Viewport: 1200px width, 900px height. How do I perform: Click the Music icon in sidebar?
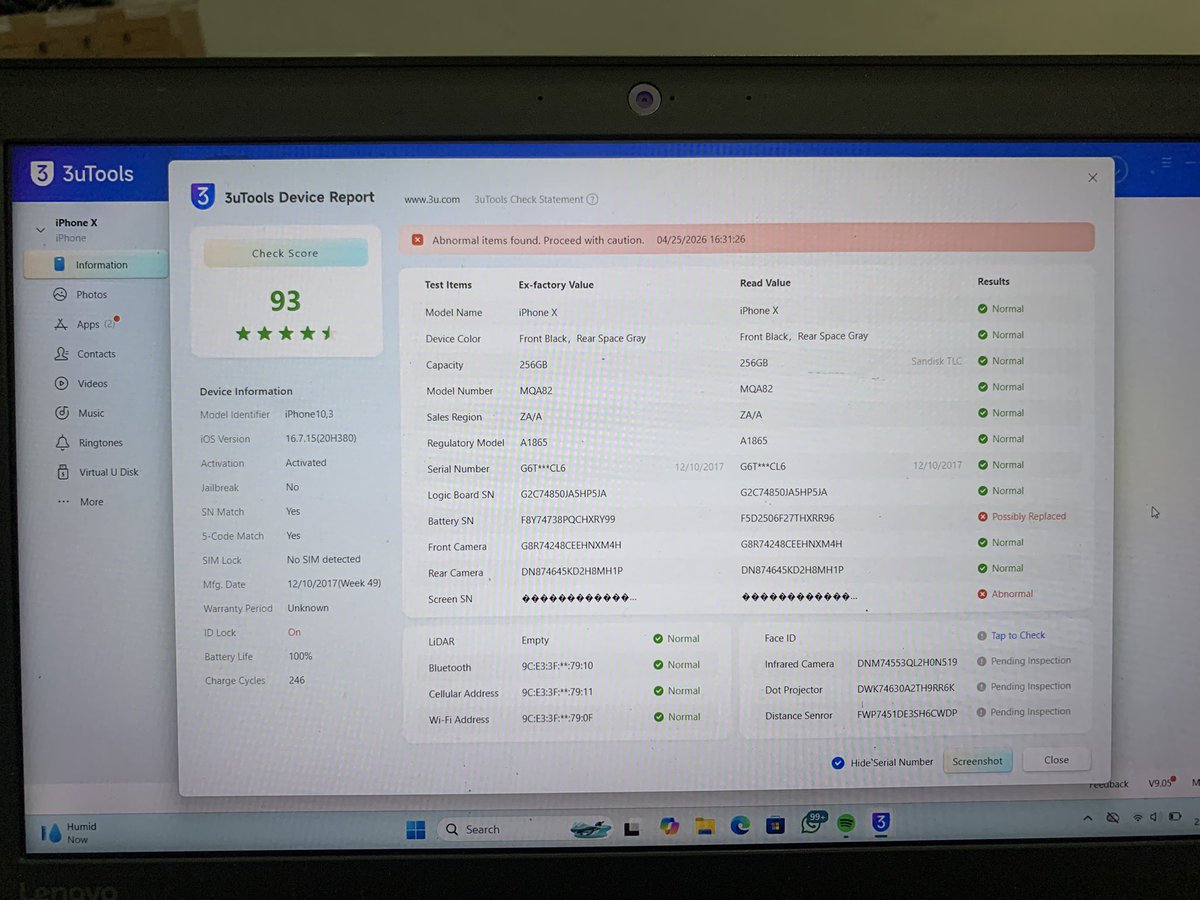click(60, 413)
